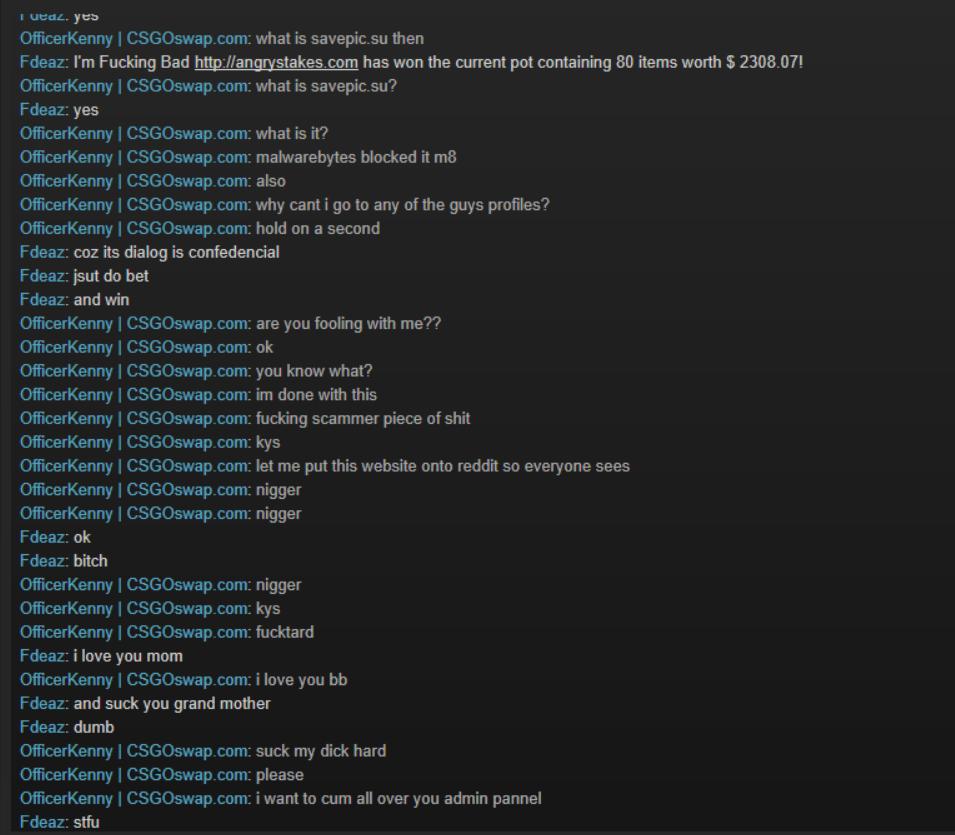Select the 'im done with this' message
The height and width of the screenshot is (835, 955).
316,395
